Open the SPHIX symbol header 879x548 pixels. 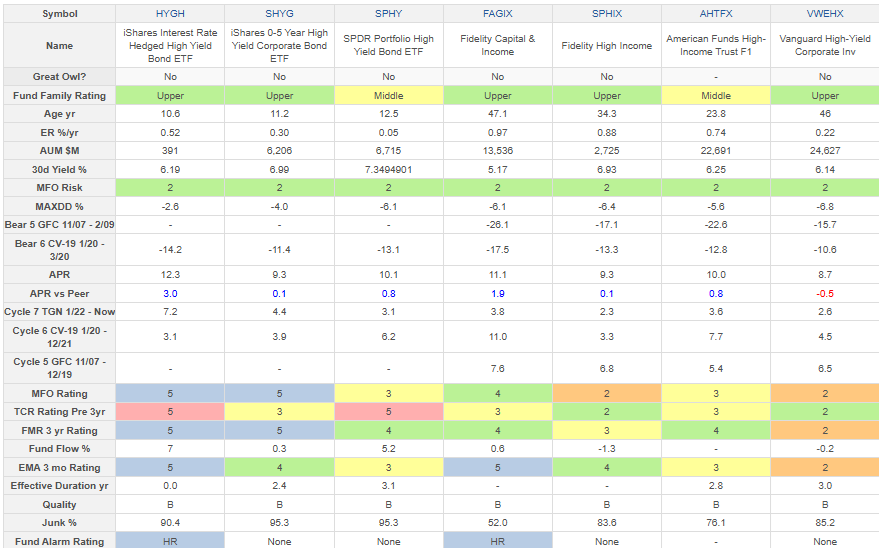point(606,11)
